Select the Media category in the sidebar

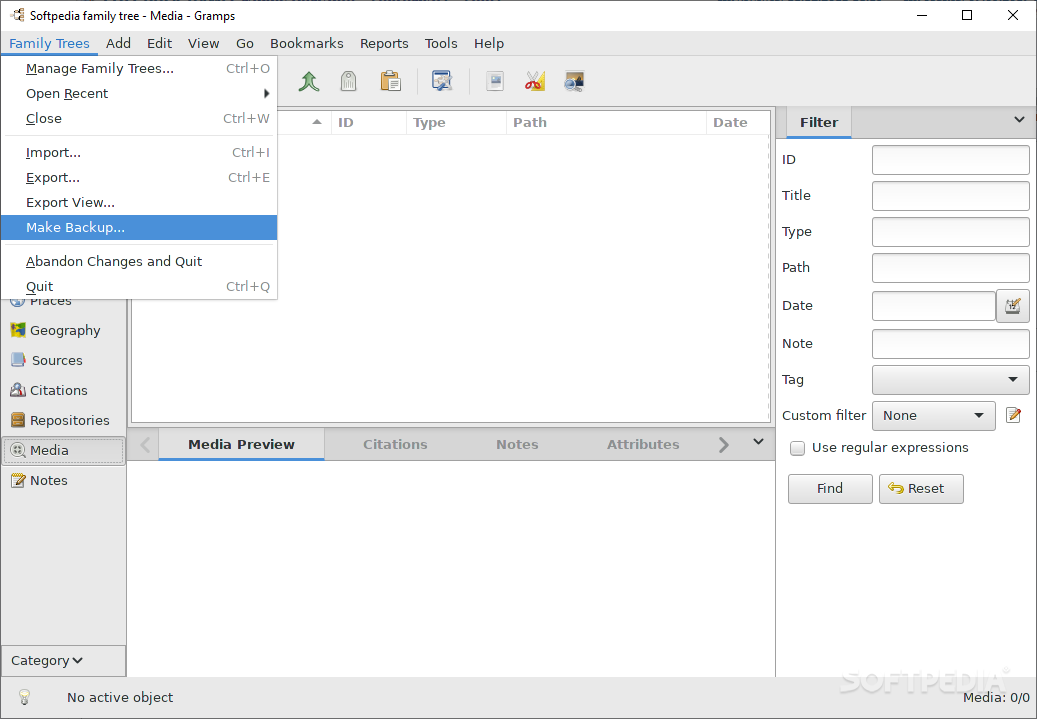click(63, 450)
